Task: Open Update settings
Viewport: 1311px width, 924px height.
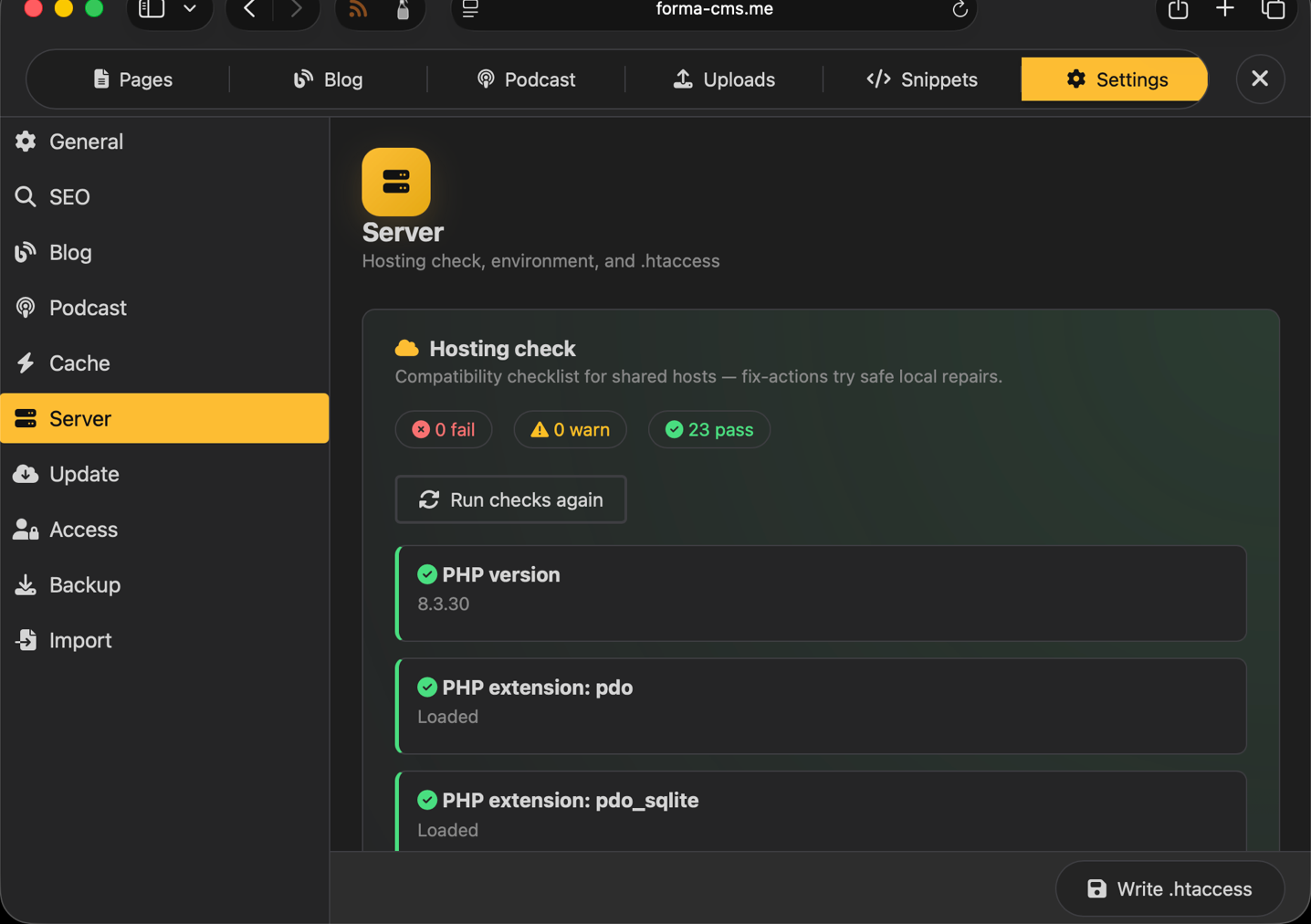Action: tap(164, 474)
